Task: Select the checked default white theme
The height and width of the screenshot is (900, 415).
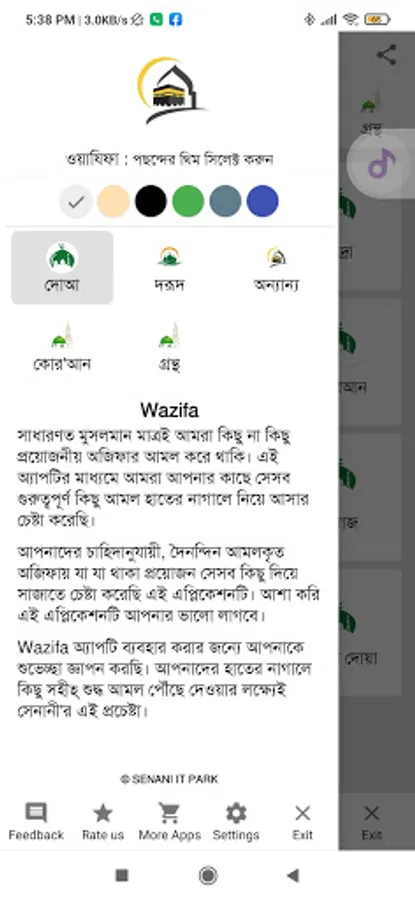Action: point(76,201)
